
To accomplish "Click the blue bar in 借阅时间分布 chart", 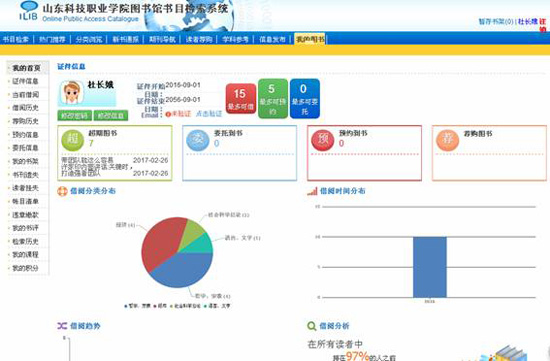I will tap(430, 267).
